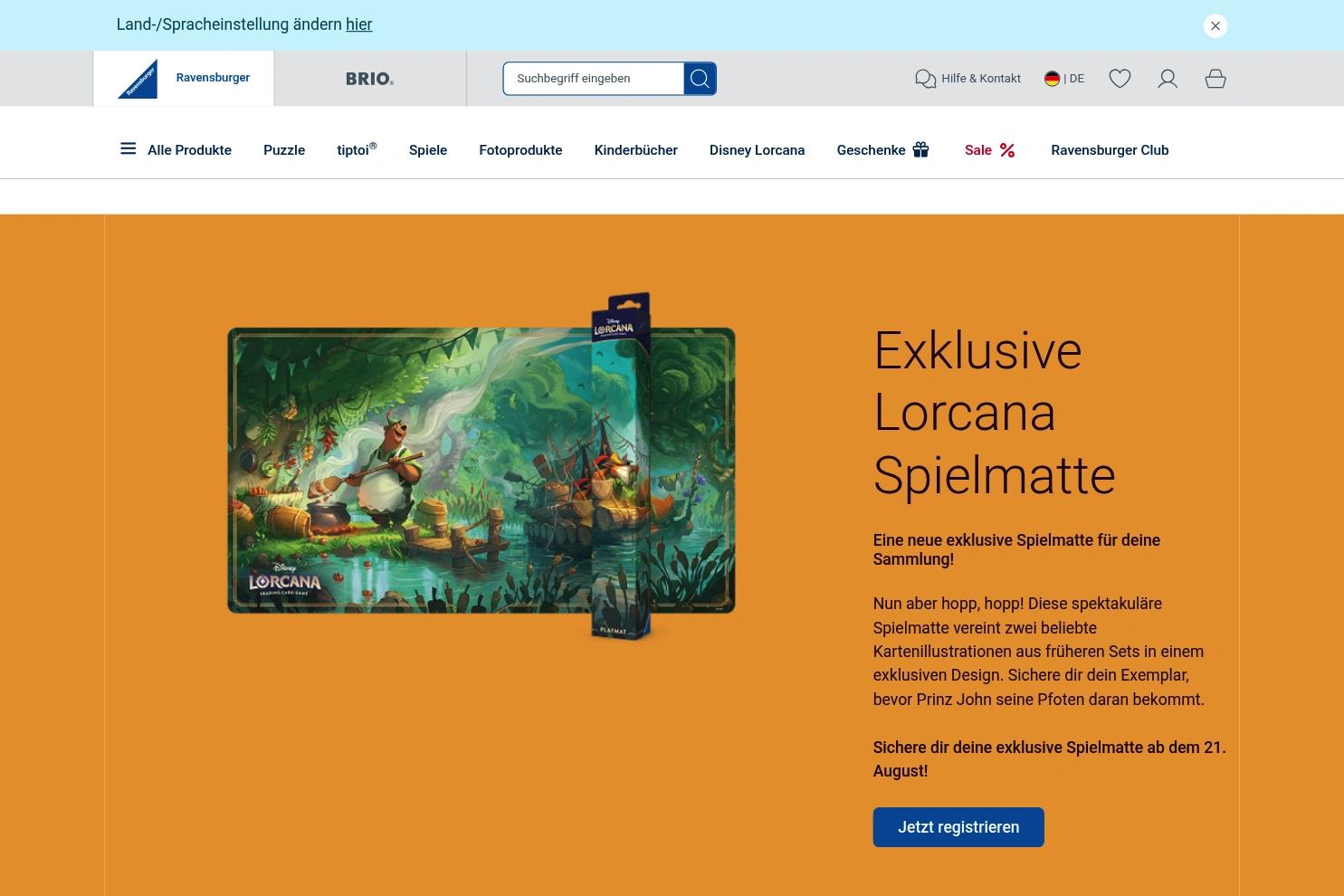Click the percent icon beside Sale

pos(1007,150)
